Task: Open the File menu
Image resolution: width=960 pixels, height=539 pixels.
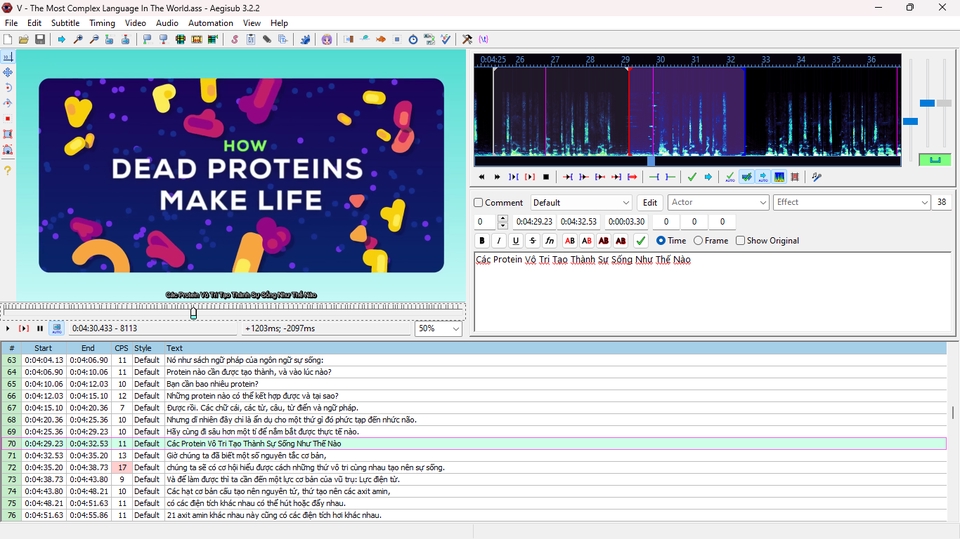Action: tap(11, 23)
